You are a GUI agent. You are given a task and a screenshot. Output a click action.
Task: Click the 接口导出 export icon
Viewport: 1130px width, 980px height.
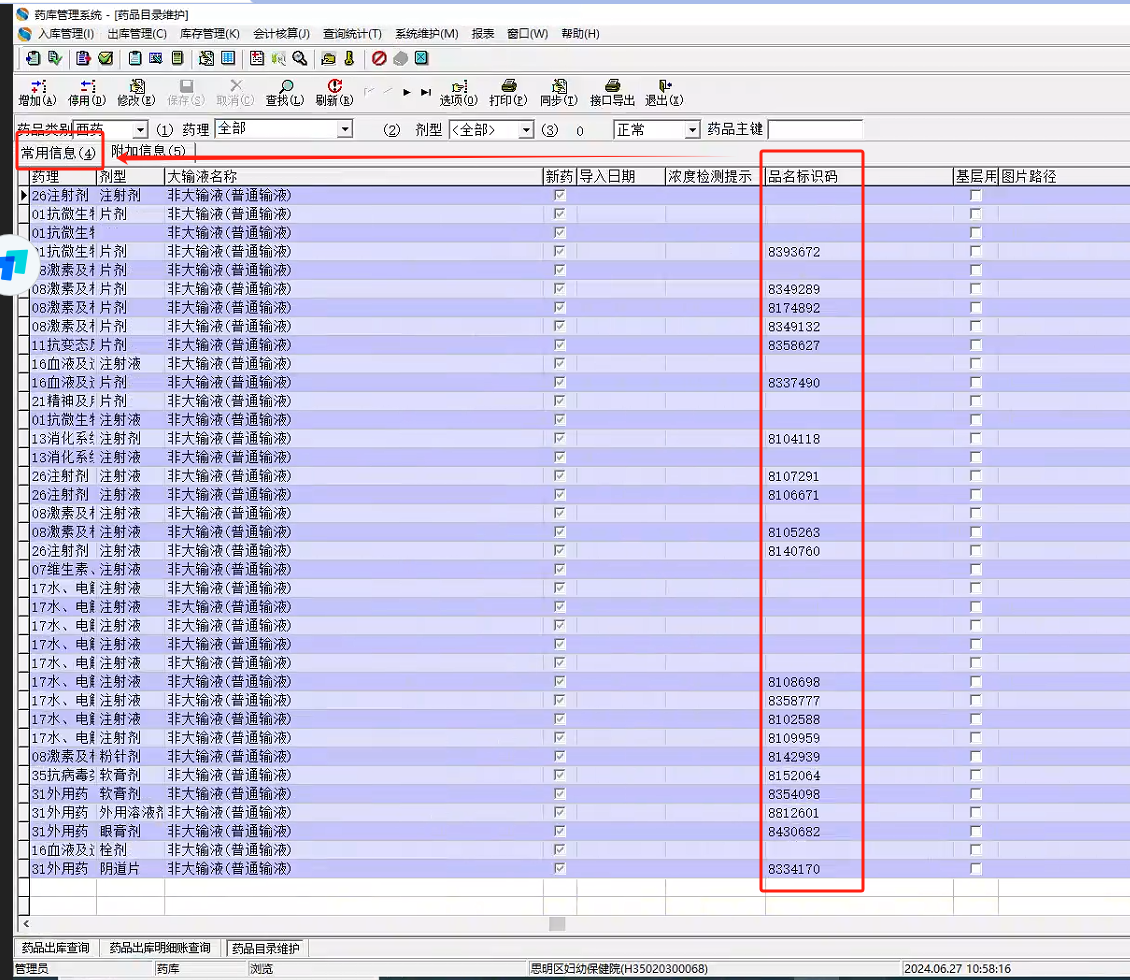(612, 88)
